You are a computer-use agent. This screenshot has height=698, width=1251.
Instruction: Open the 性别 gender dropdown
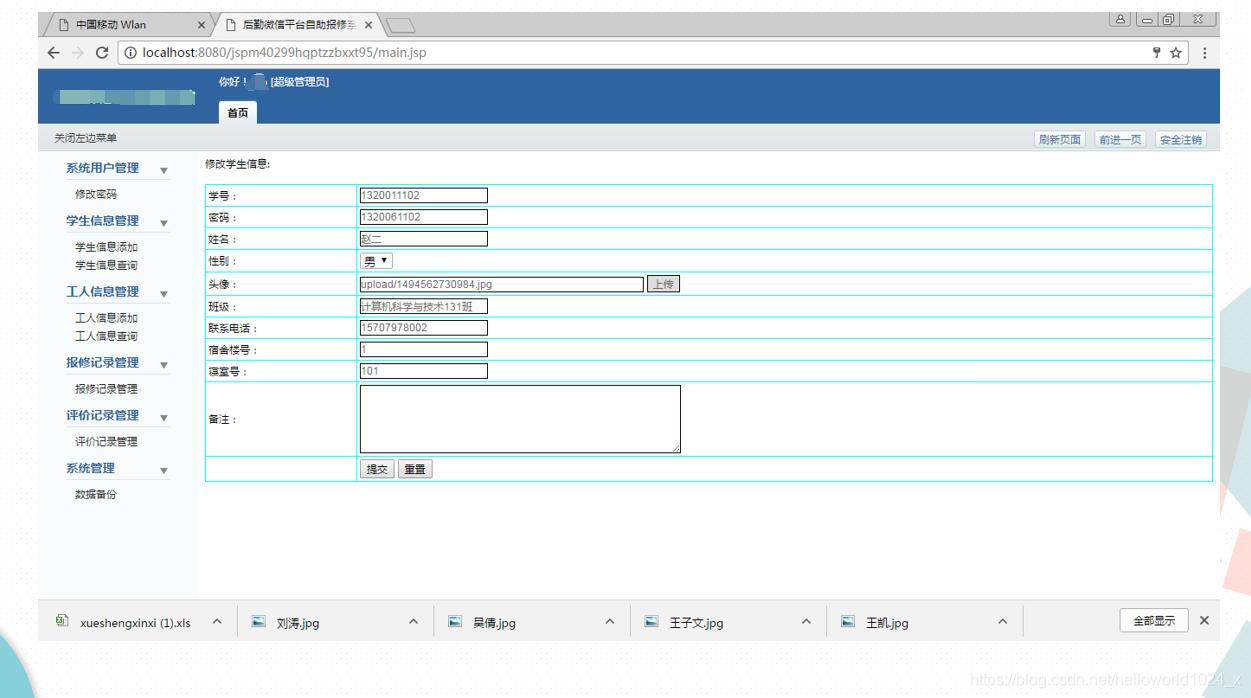point(376,261)
